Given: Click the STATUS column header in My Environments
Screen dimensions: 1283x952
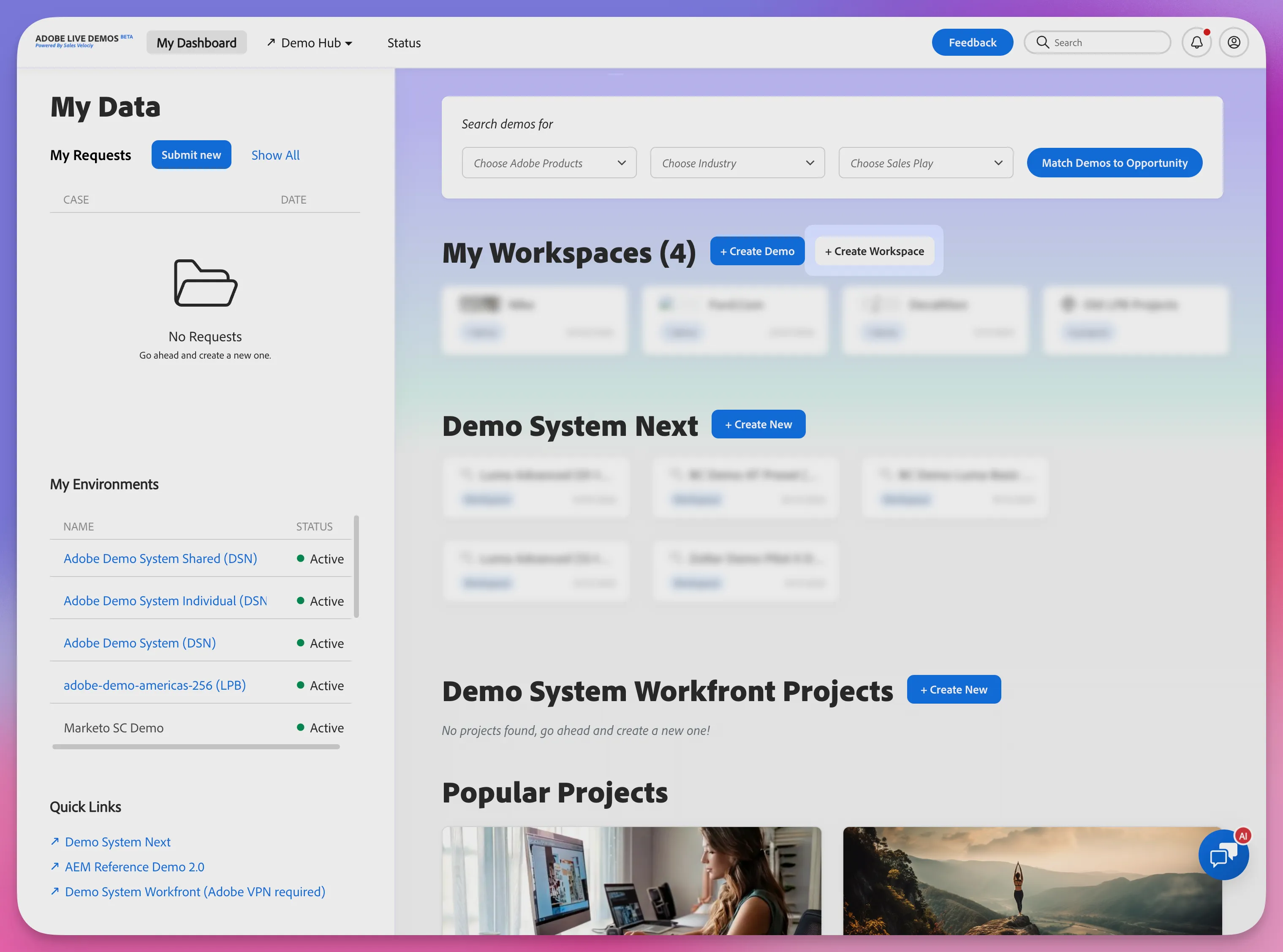Looking at the screenshot, I should pos(314,526).
